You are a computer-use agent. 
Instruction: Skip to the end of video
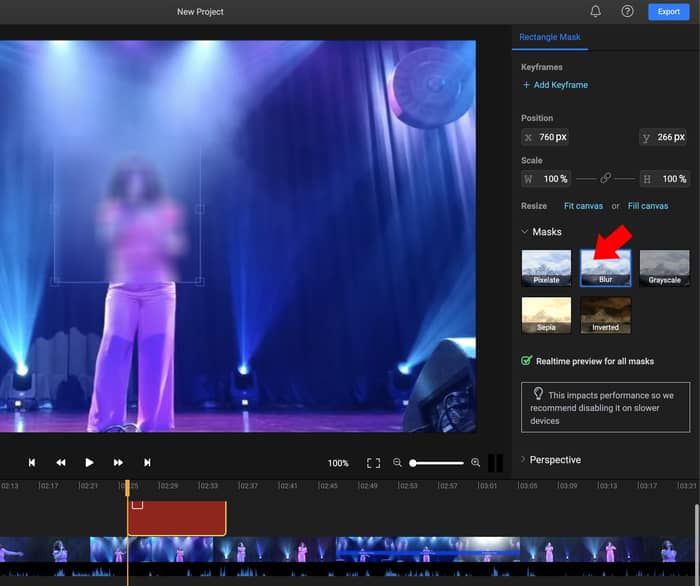click(147, 463)
